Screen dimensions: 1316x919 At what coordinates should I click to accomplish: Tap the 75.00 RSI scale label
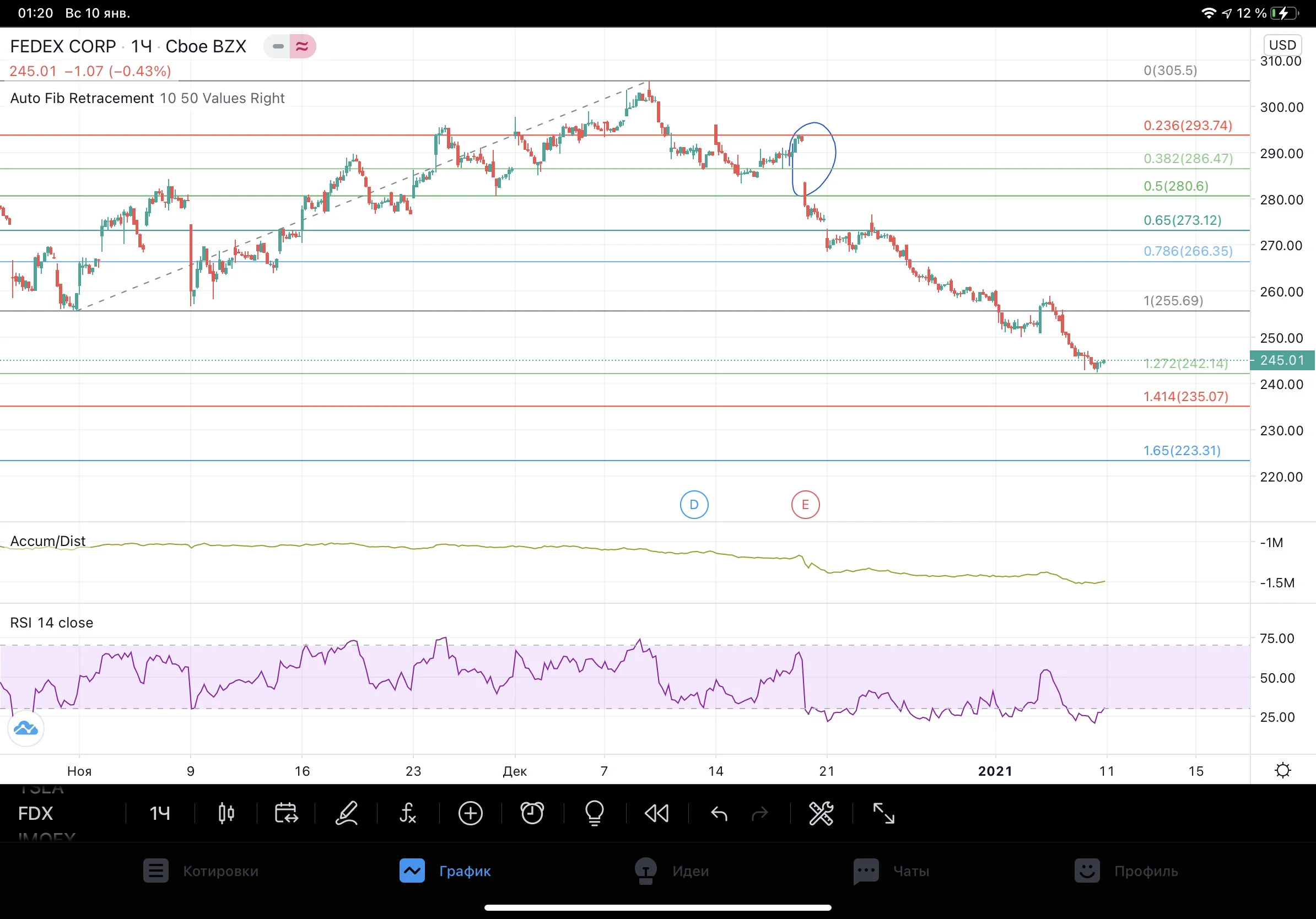(1277, 638)
